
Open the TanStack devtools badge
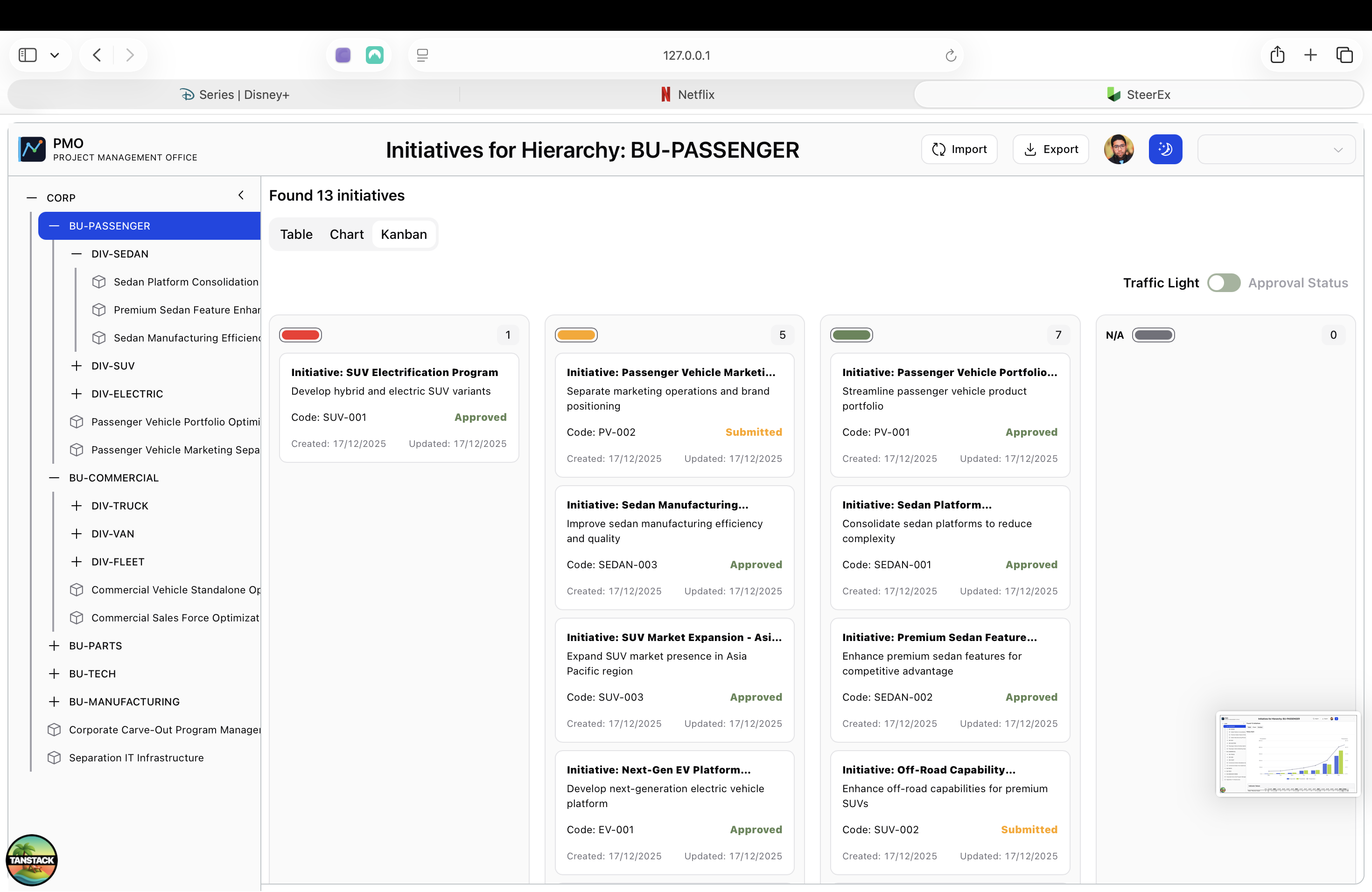[32, 859]
